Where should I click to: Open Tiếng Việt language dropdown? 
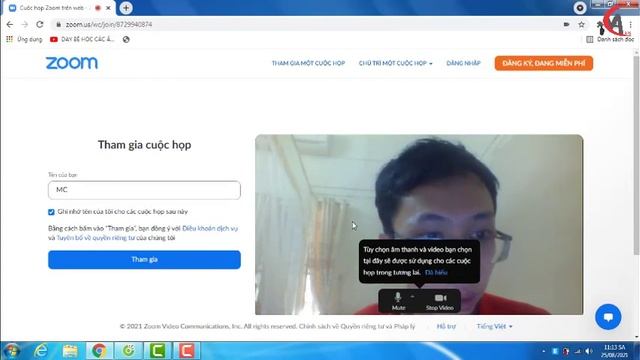[494, 326]
